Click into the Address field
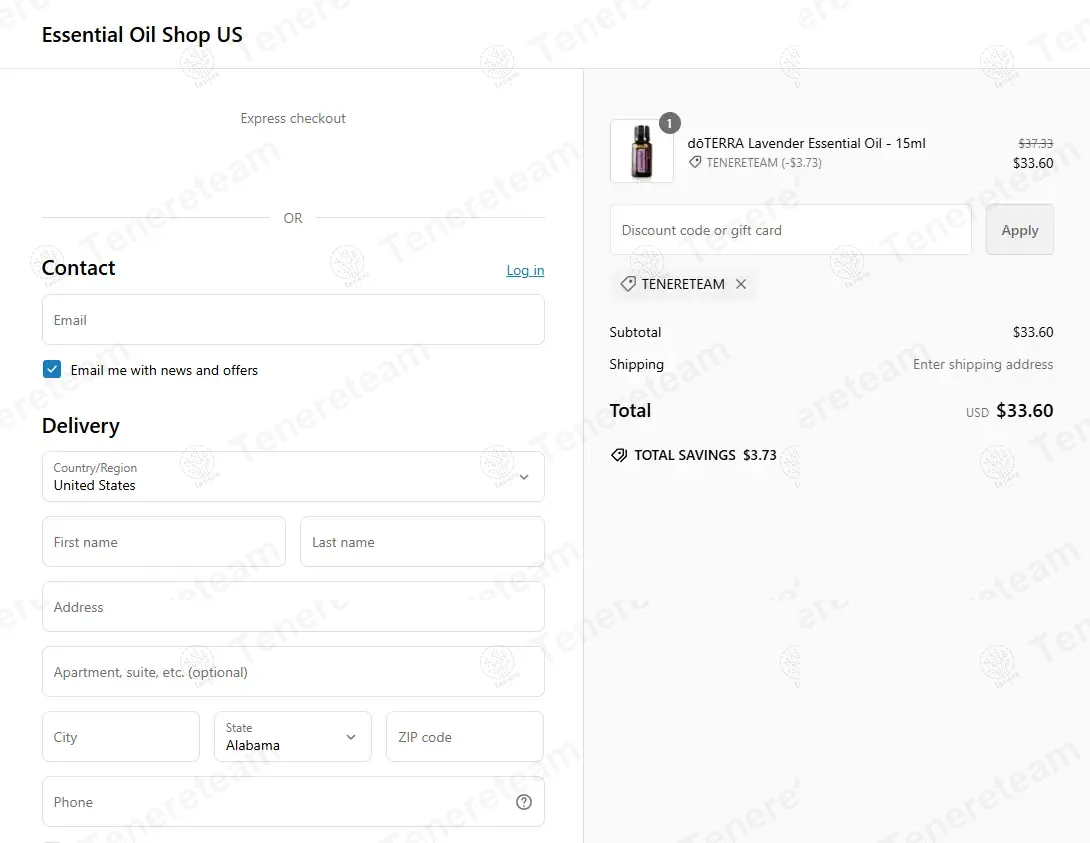Viewport: 1090px width, 843px height. 293,607
